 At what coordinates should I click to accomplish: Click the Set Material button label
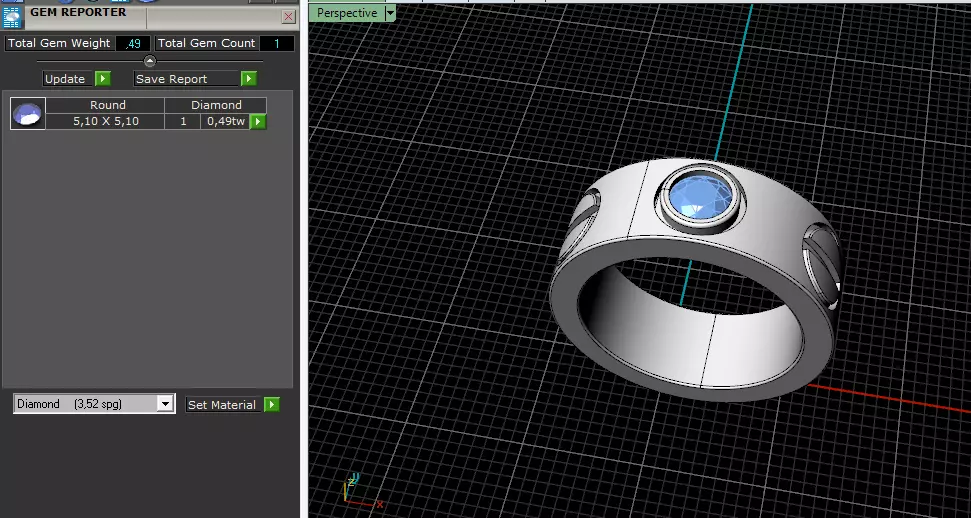[224, 405]
